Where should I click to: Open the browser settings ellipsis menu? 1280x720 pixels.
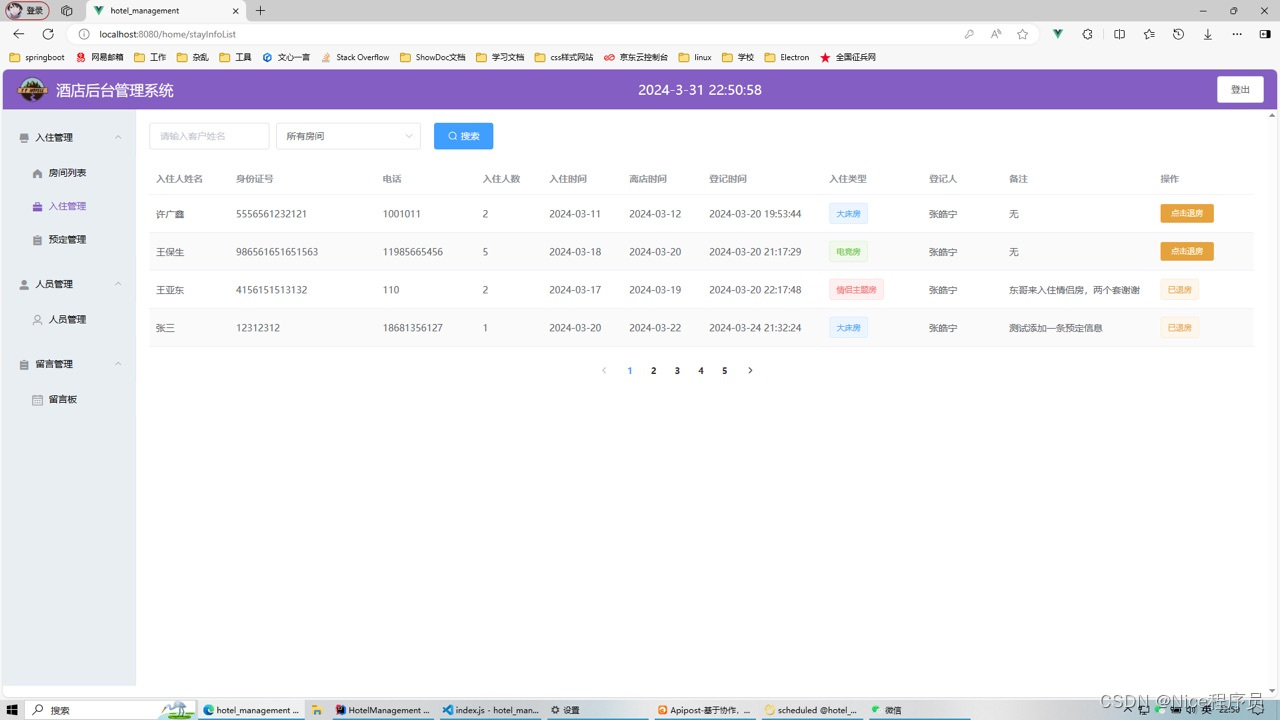[1237, 34]
